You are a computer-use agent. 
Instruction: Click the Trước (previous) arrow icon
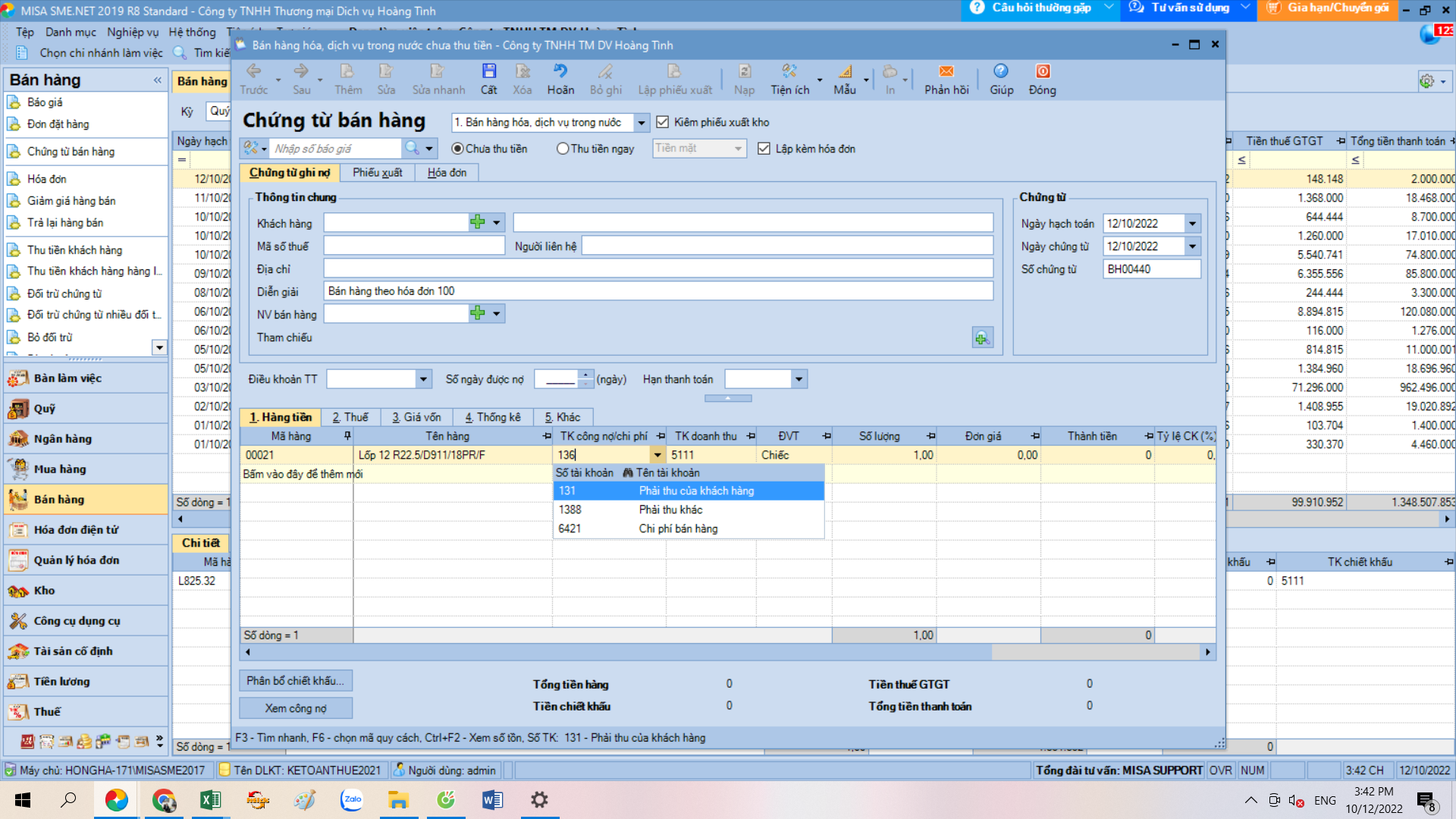click(253, 71)
